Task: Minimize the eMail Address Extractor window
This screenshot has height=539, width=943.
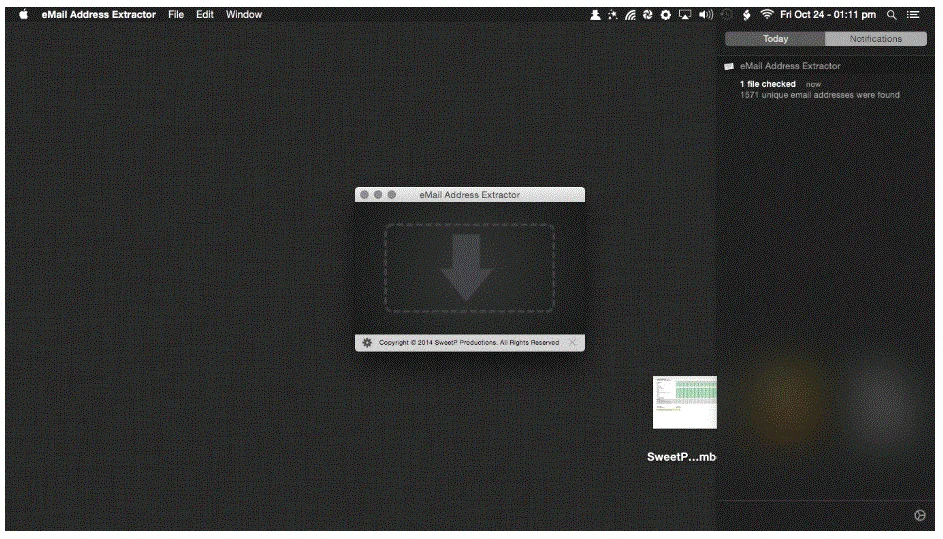Action: [378, 194]
